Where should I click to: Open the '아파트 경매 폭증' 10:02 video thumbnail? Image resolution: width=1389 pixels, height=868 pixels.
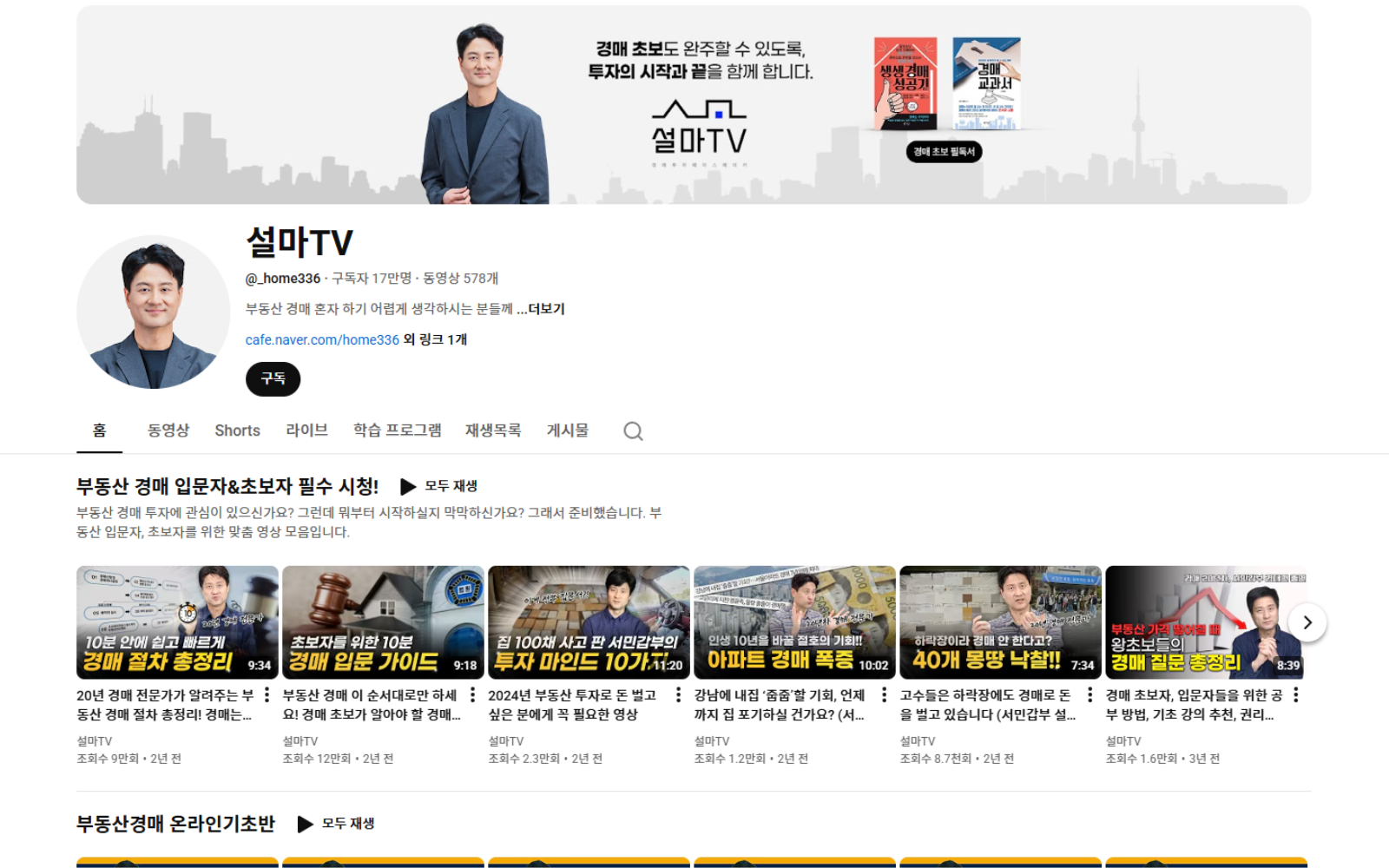point(794,622)
